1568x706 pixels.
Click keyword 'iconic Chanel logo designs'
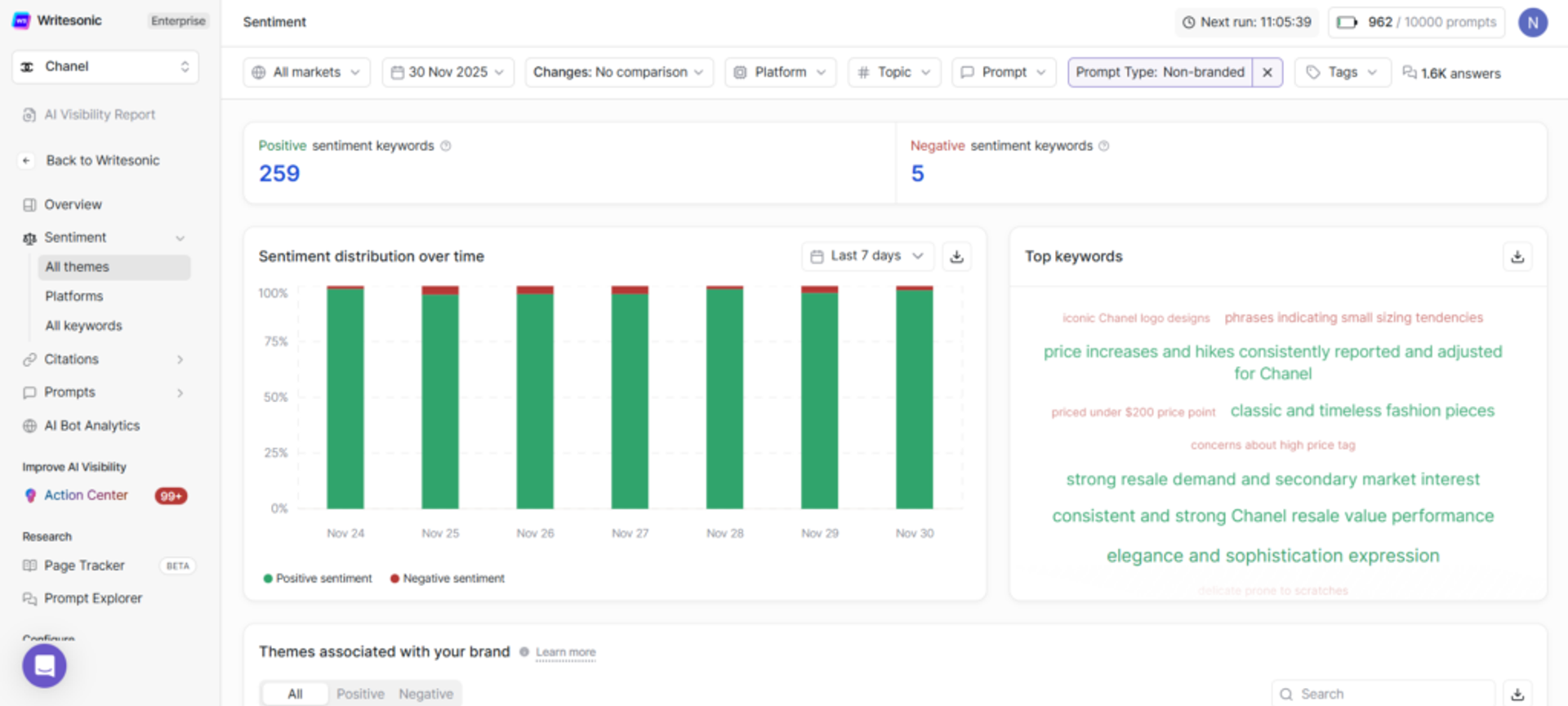[x=1136, y=318]
